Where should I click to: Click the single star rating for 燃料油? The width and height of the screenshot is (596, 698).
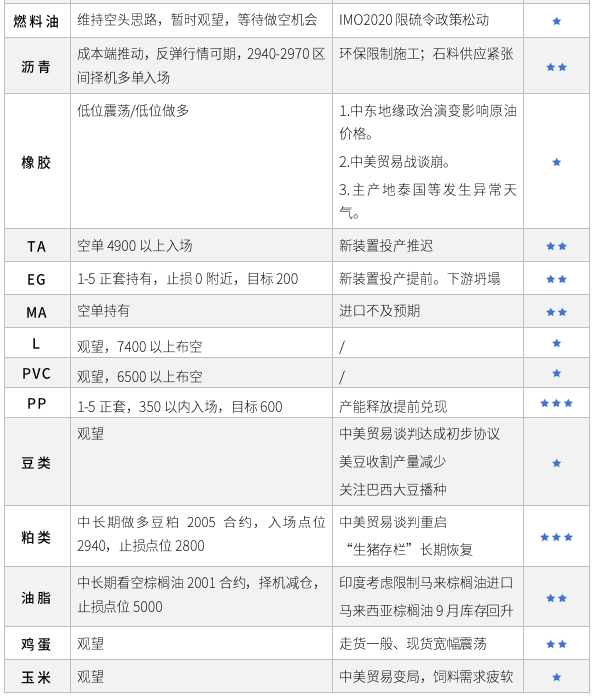[556, 21]
